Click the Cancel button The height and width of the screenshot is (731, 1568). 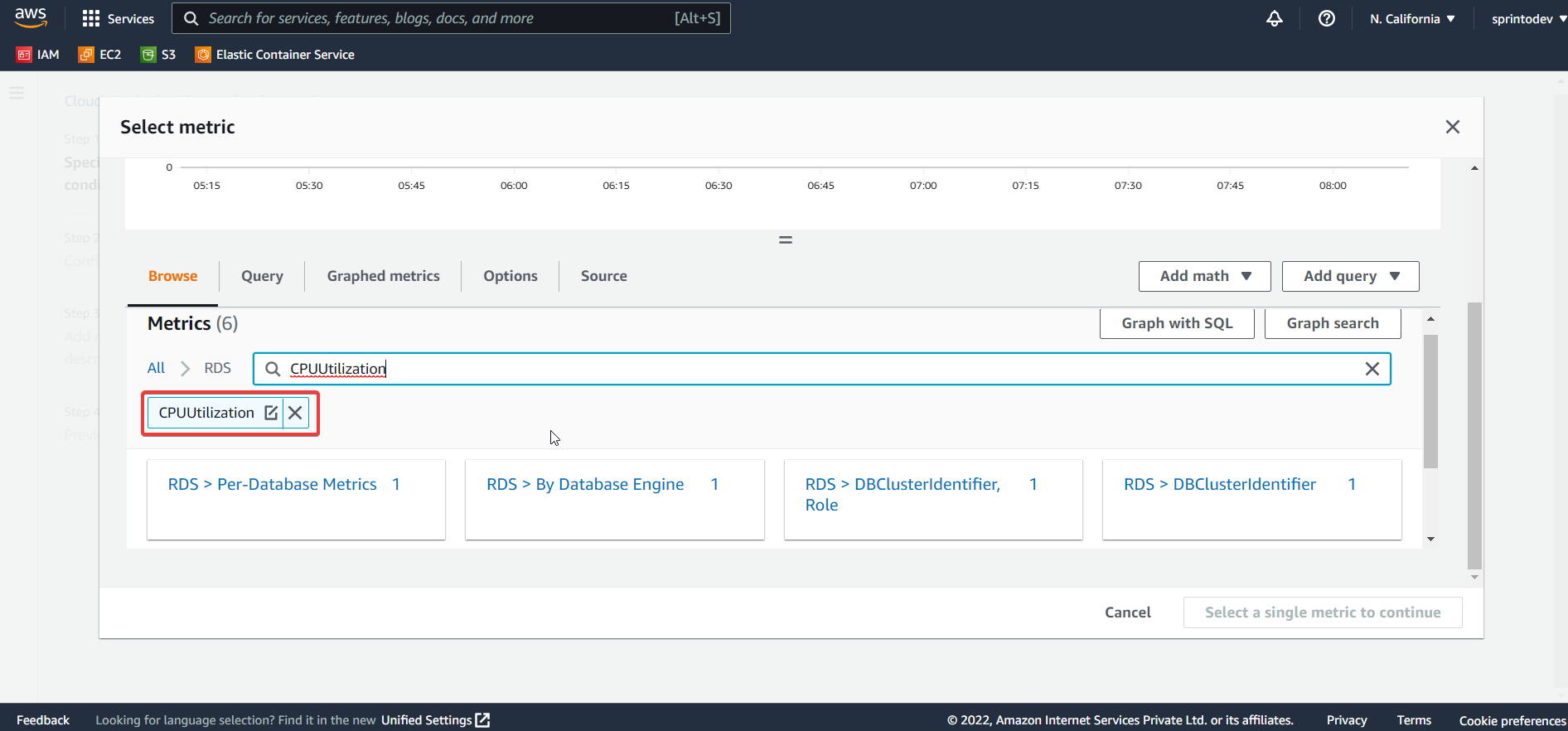click(1128, 612)
